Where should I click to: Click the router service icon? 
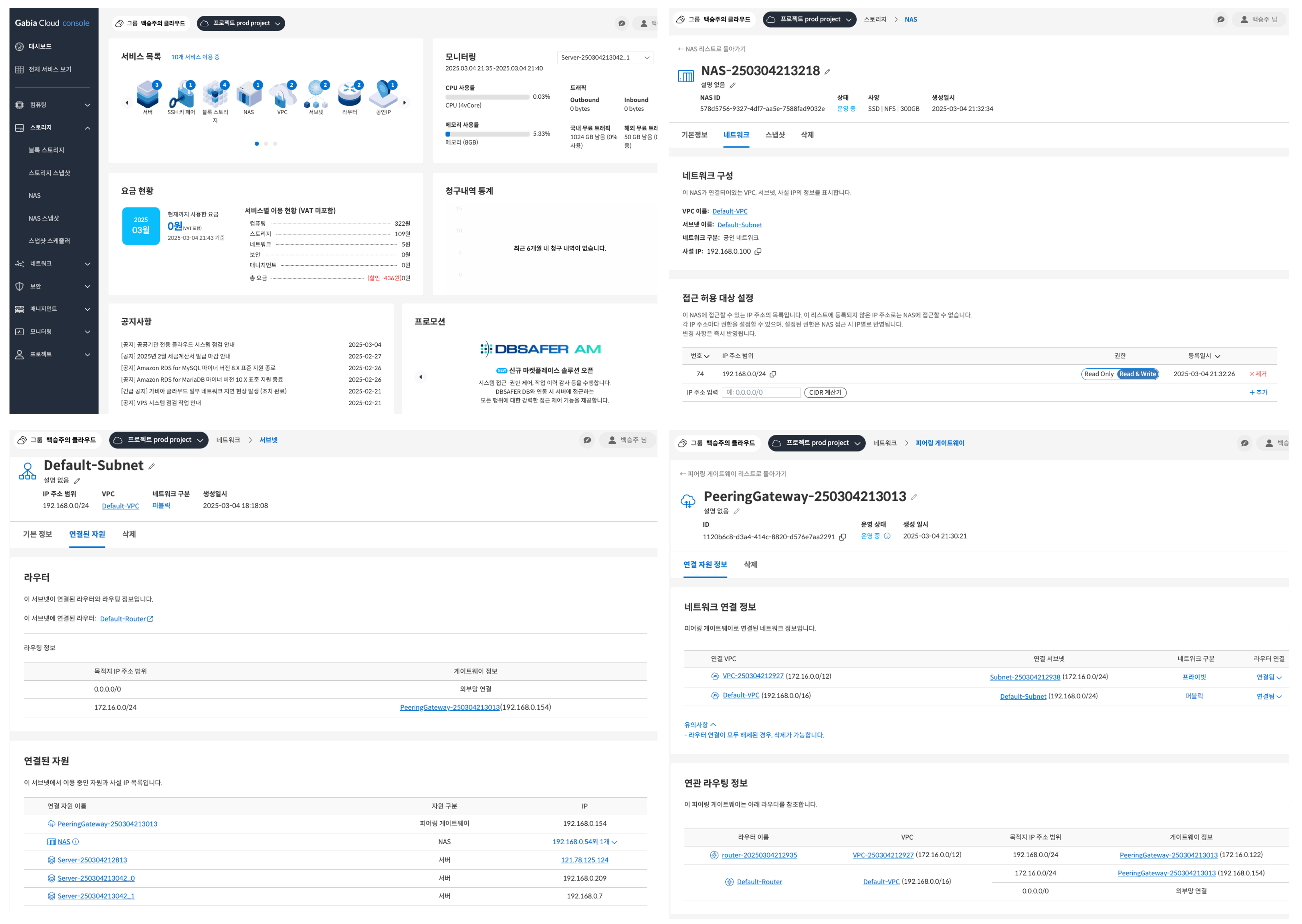pyautogui.click(x=349, y=94)
